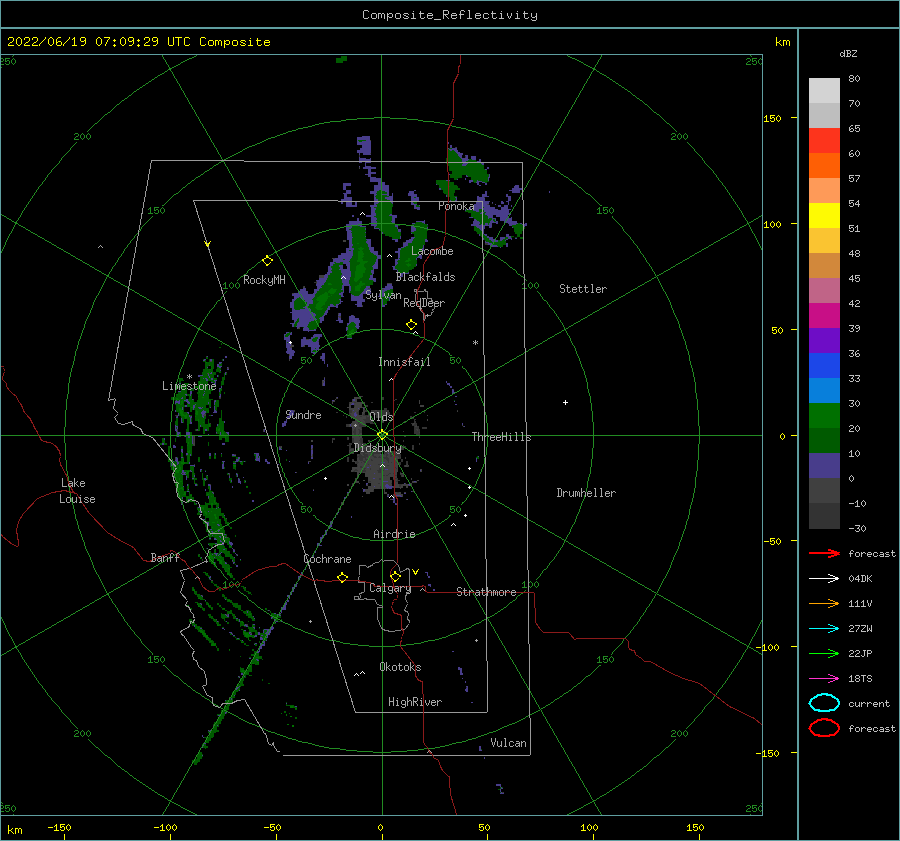This screenshot has width=900, height=841.
Task: Click the cyan 'current' ellipse icon
Action: (824, 703)
